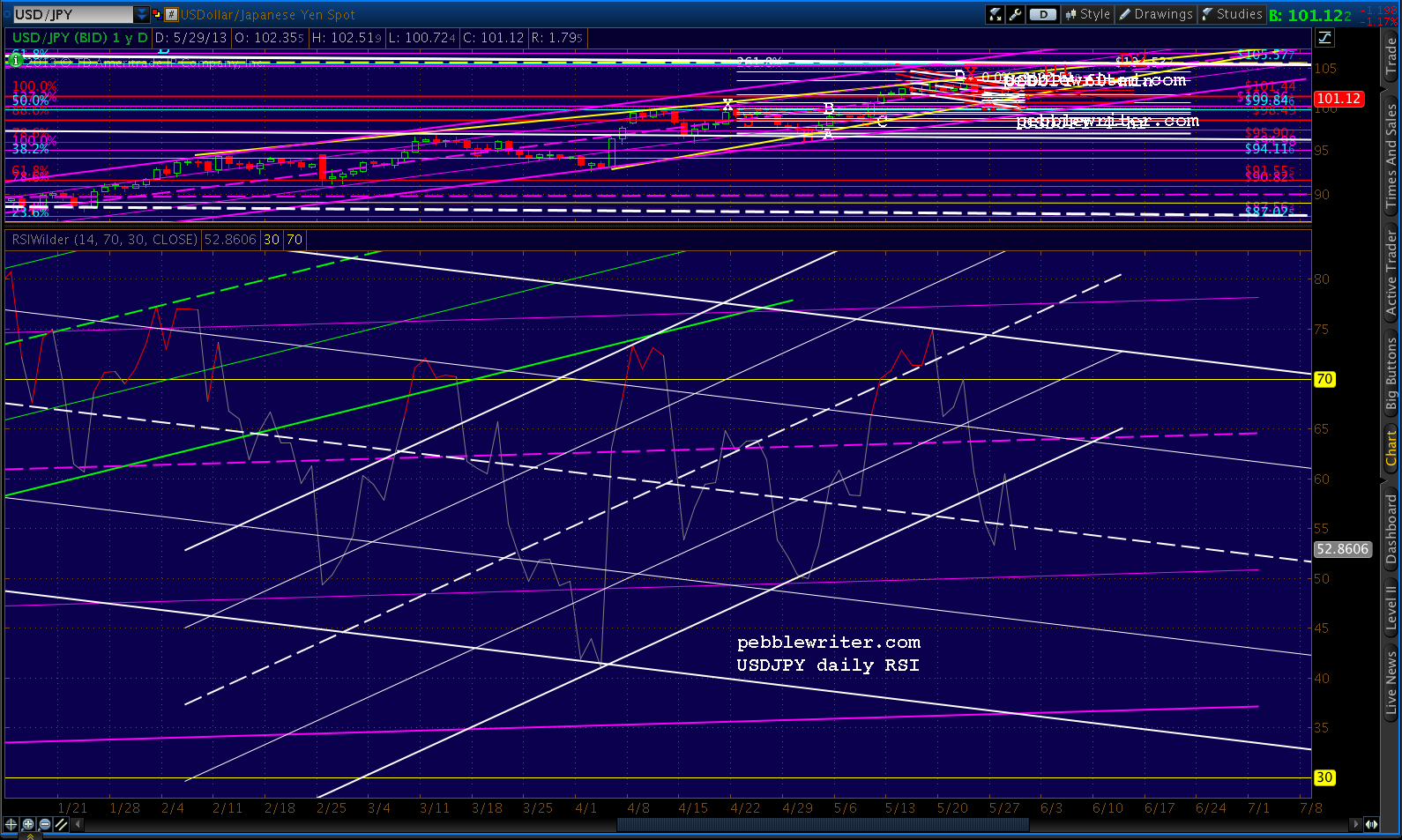Screen dimensions: 1402x840
Task: Click the RSI value 52.8606 in study header
Action: tap(231, 239)
